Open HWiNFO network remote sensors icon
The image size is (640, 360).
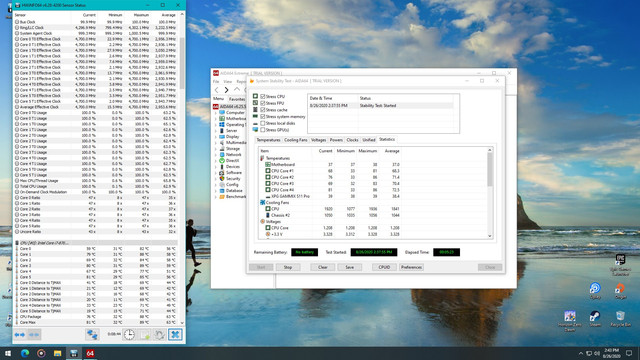tap(92, 335)
